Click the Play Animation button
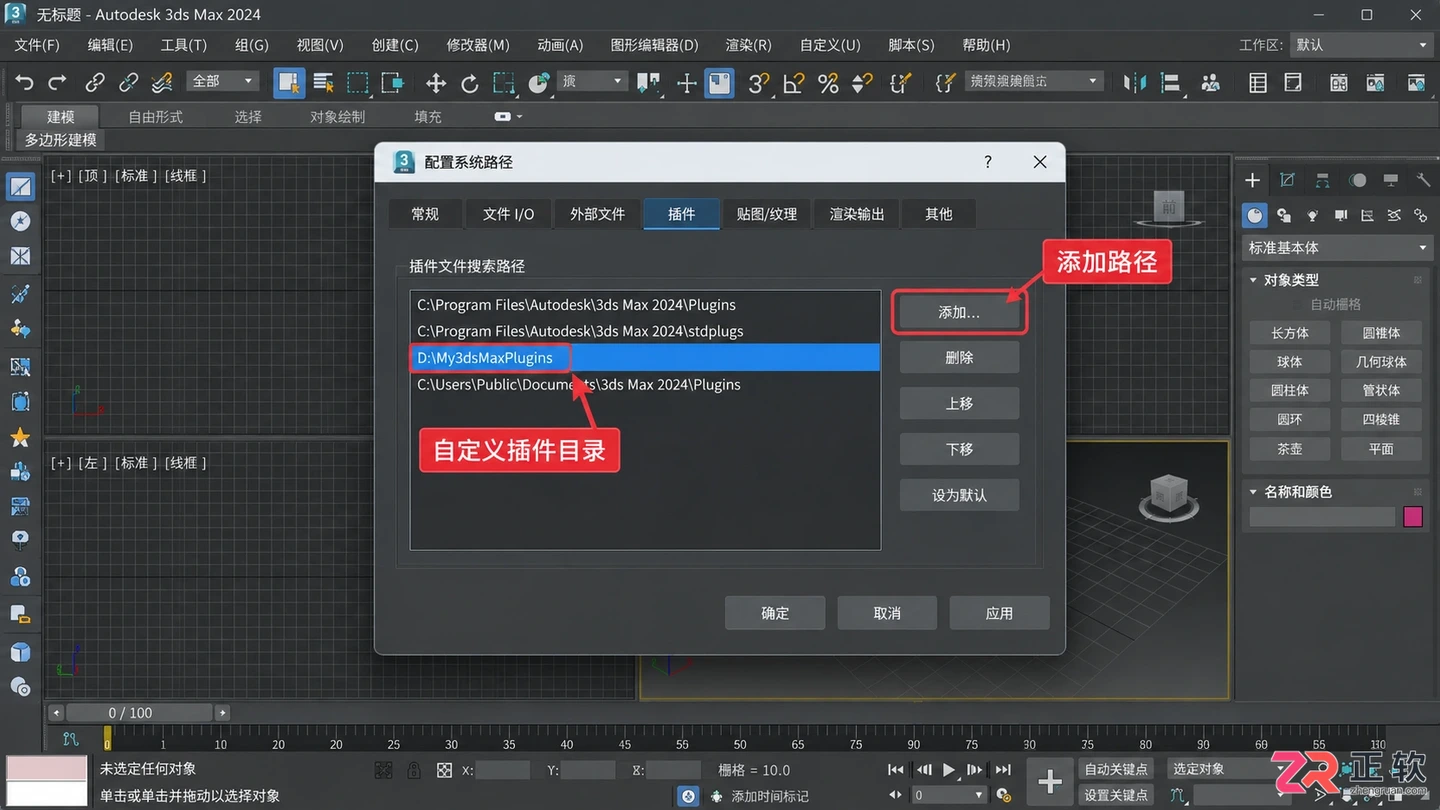Screen dimensions: 1440x810 point(949,769)
